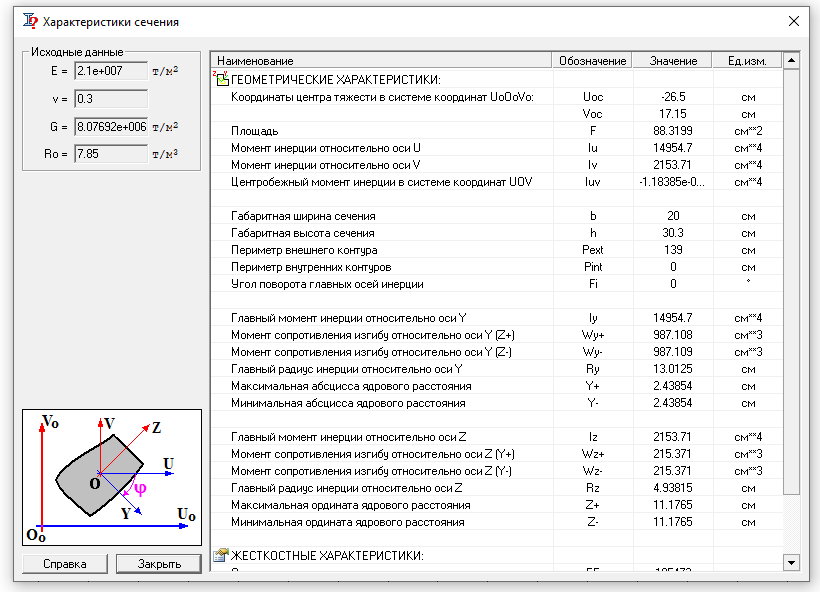This screenshot has height=592, width=820.
Task: Click the value -26.5
Action: pos(673,97)
